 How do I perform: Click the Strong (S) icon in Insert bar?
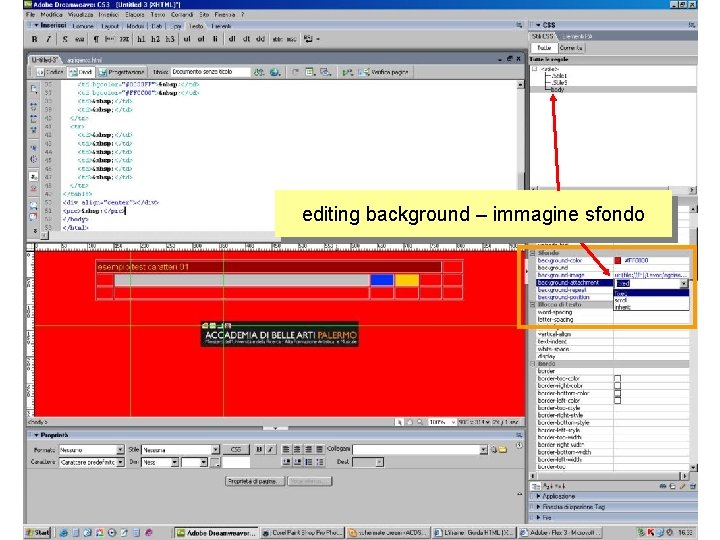click(65, 39)
